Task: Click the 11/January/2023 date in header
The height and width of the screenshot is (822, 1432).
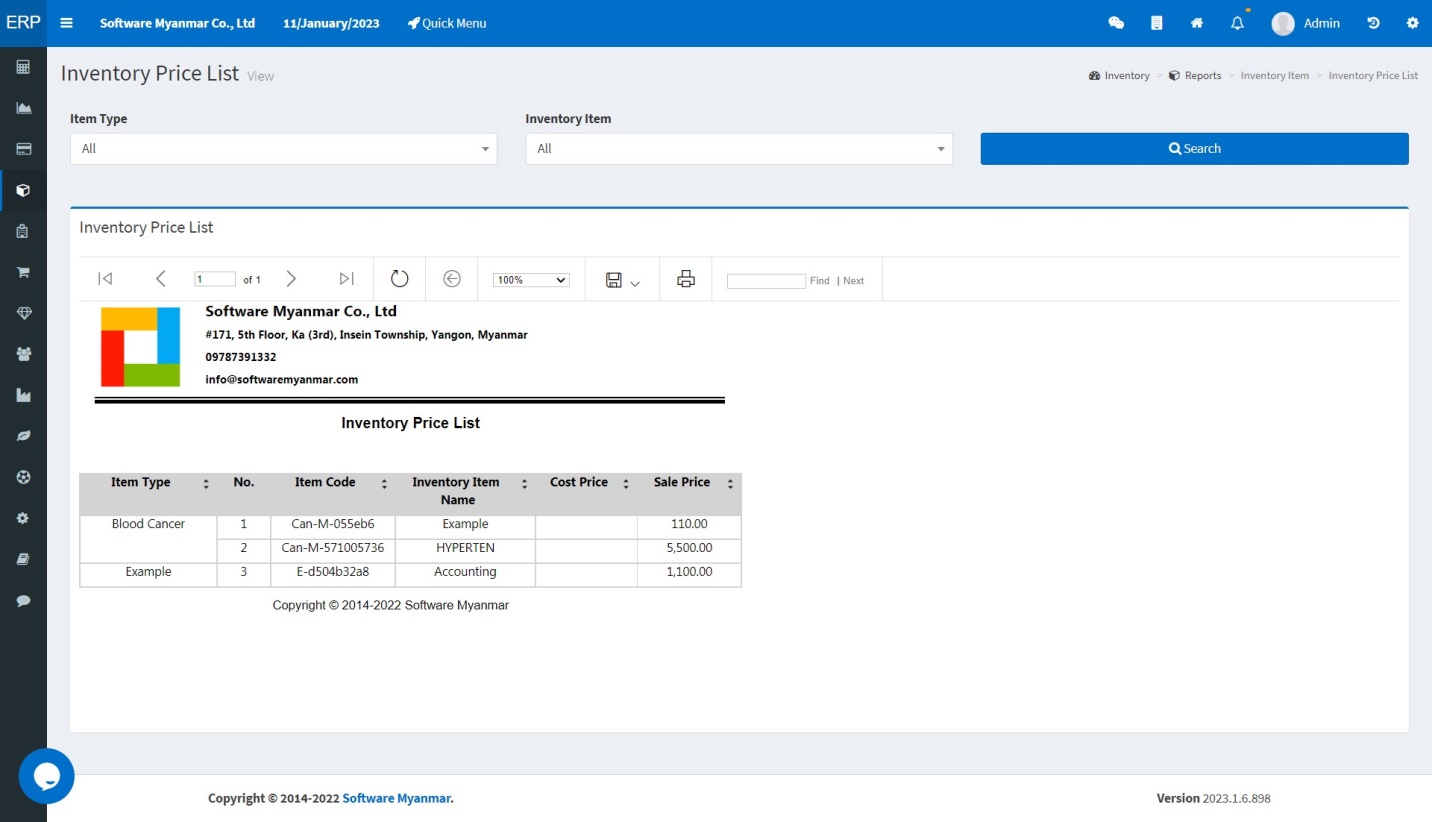Action: 331,23
